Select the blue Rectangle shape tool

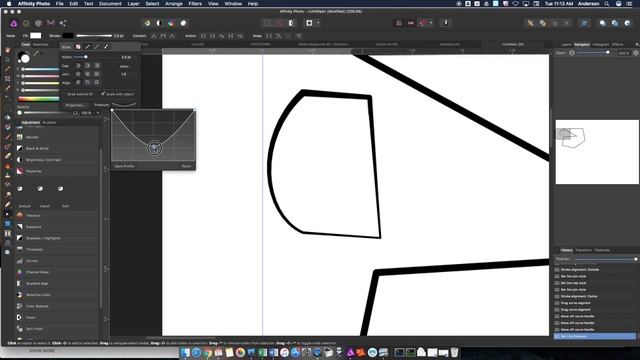point(7,224)
